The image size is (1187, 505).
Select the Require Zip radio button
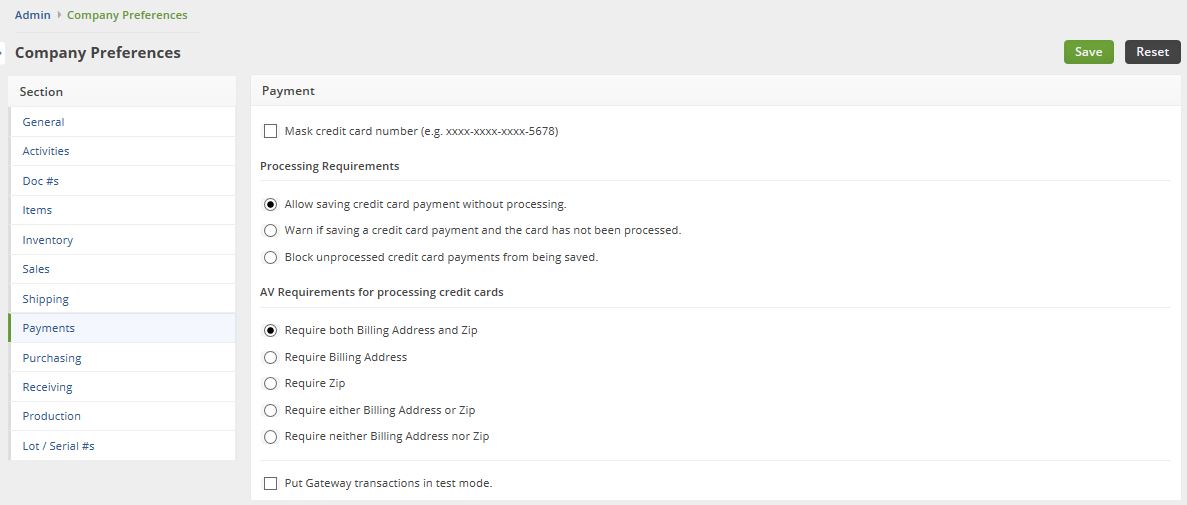pos(271,383)
